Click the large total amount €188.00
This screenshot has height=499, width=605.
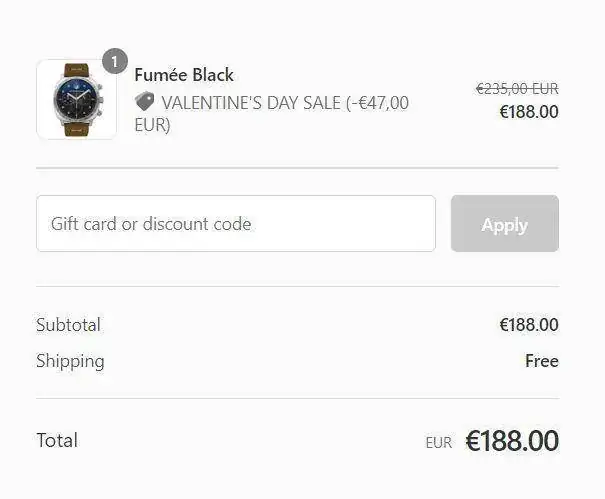pyautogui.click(x=511, y=440)
